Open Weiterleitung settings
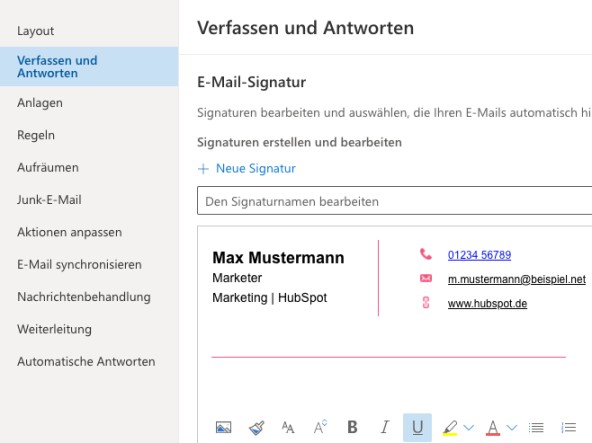The width and height of the screenshot is (592, 443). pyautogui.click(x=54, y=329)
